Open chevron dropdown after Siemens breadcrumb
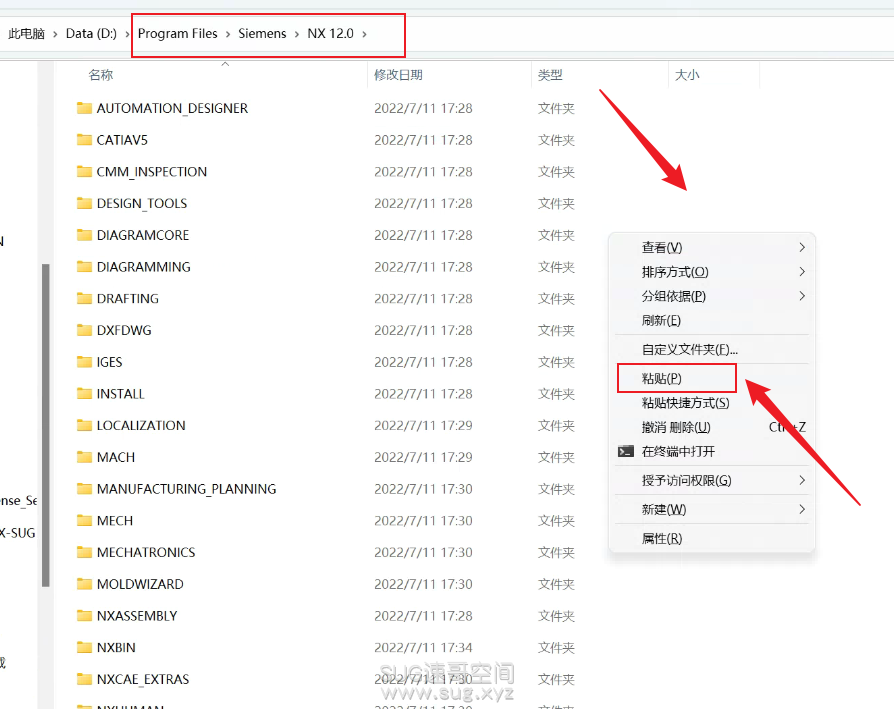Viewport: 894px width, 709px height. (296, 34)
